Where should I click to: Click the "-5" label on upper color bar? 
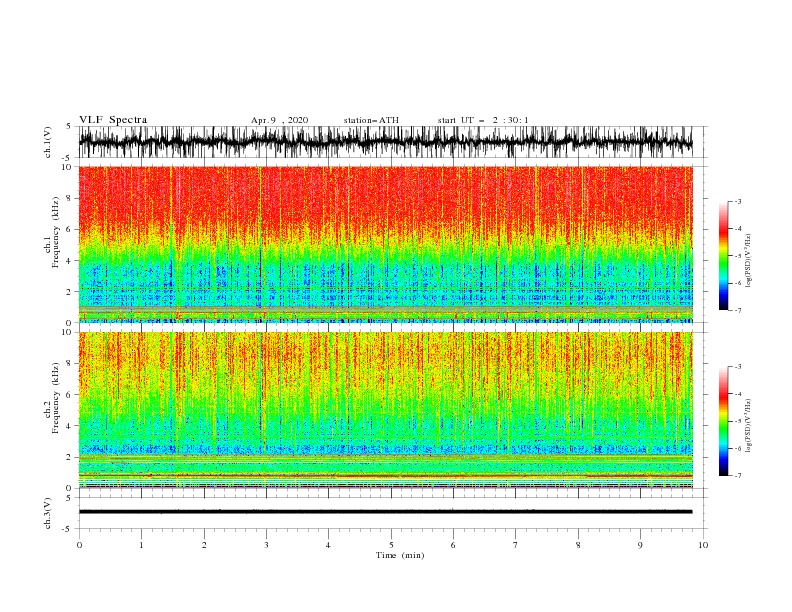click(x=738, y=256)
